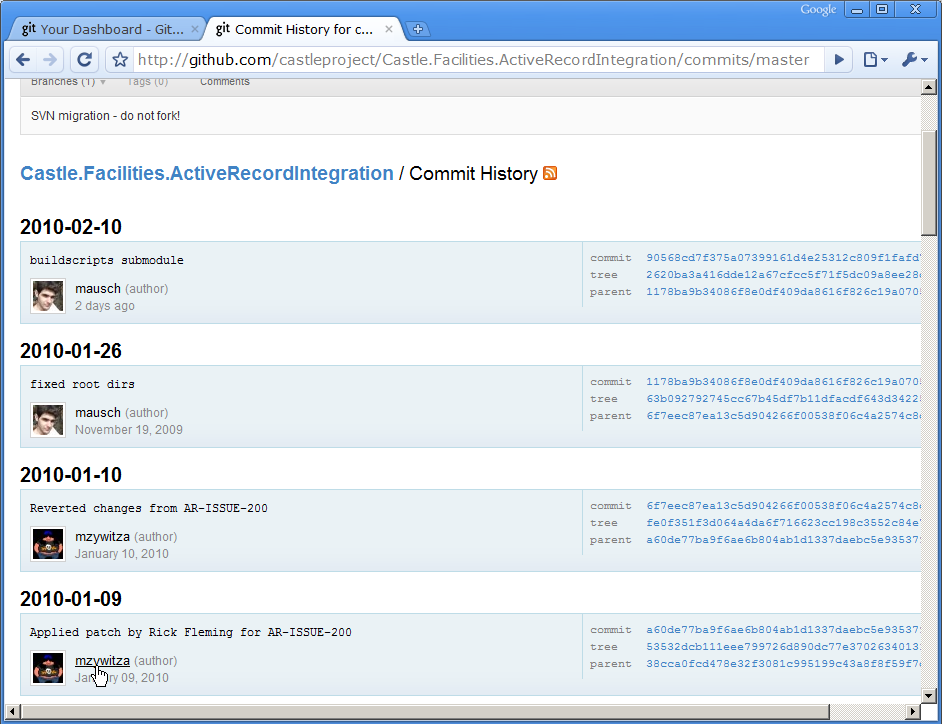942x724 pixels.
Task: Open commit hash link for Applied patch commit
Action: coord(783,630)
